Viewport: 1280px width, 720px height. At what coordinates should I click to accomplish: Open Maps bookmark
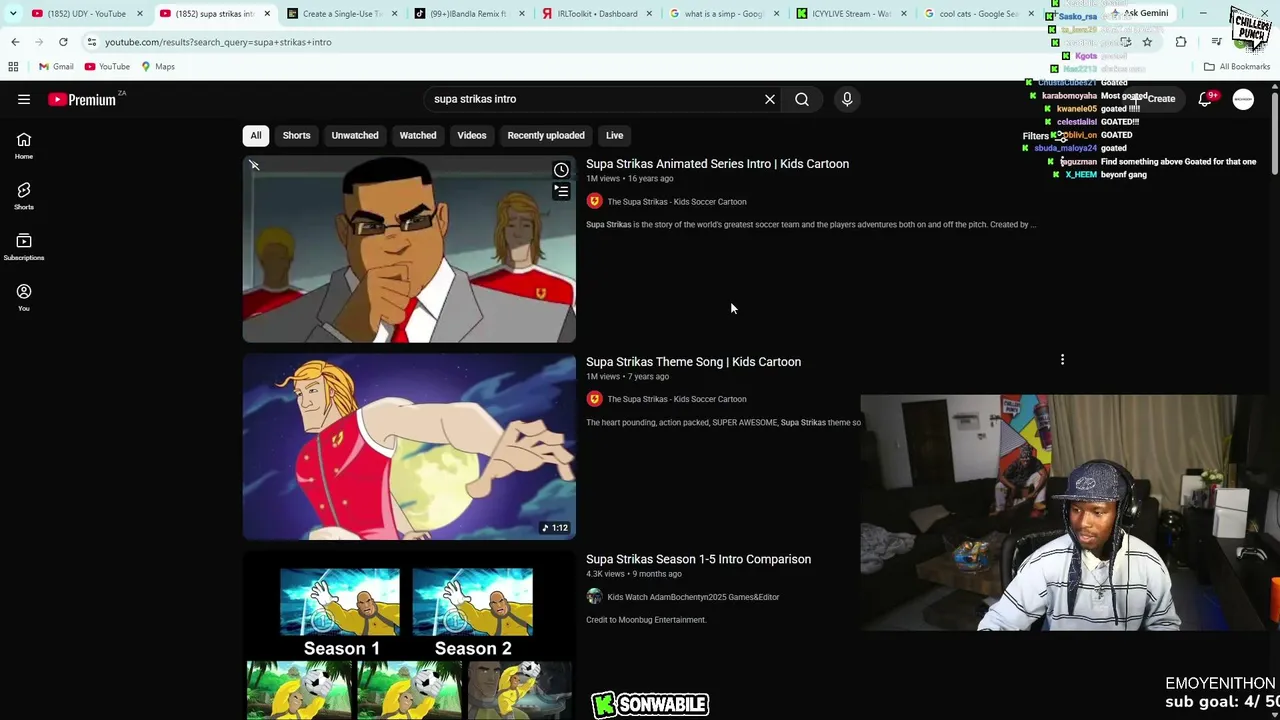(158, 67)
